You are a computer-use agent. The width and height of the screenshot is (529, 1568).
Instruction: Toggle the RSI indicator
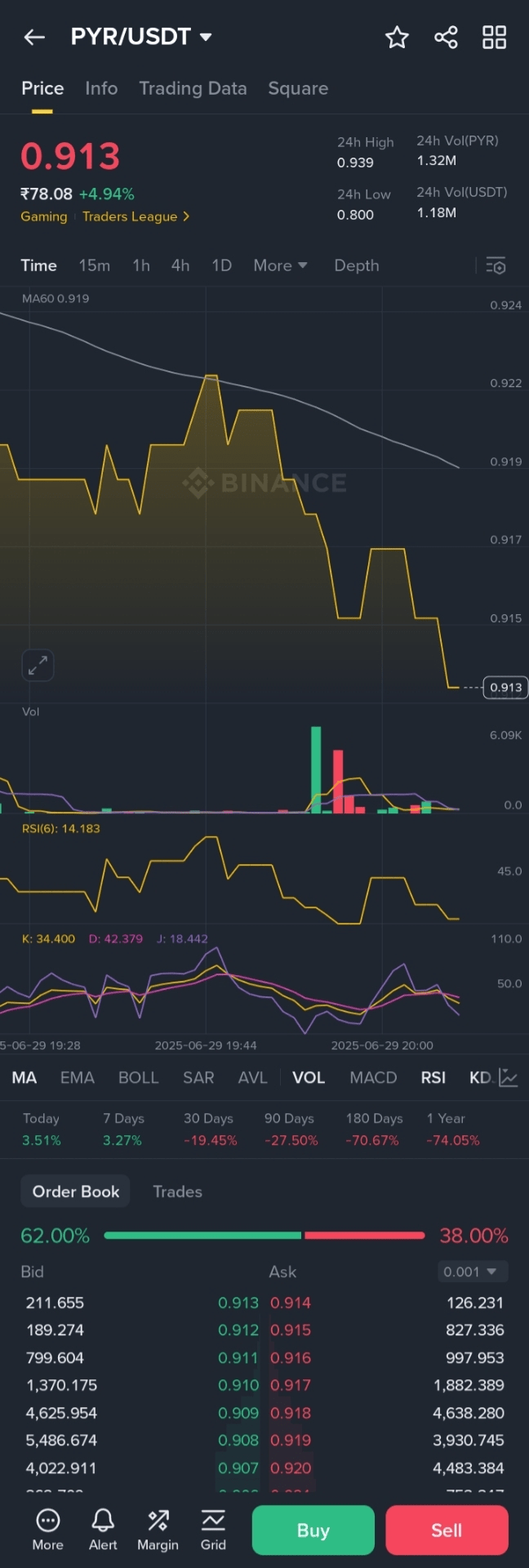click(433, 1077)
